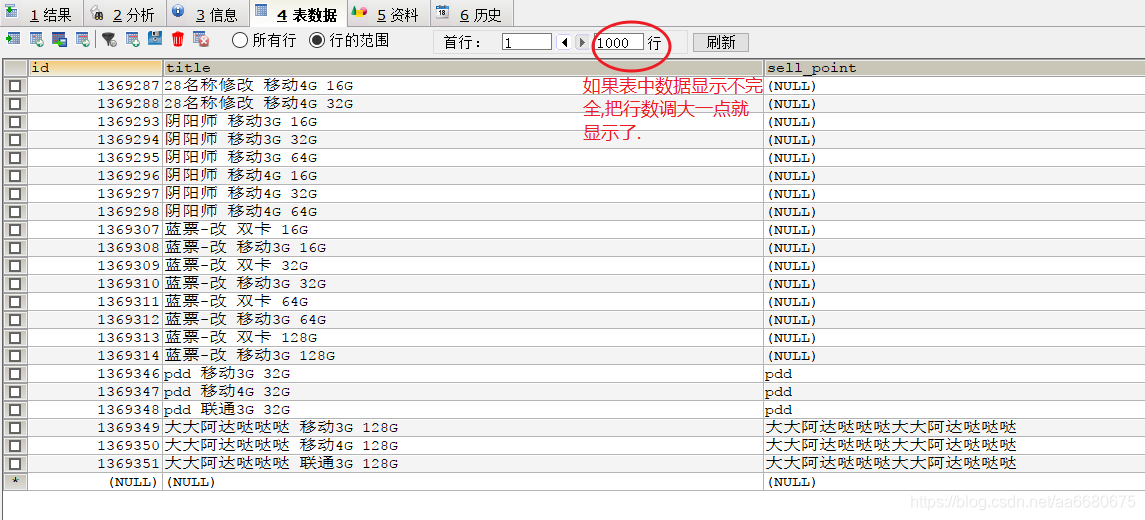Open the 4 表数据 tab
Viewport: 1145px width, 520px height.
click(298, 13)
